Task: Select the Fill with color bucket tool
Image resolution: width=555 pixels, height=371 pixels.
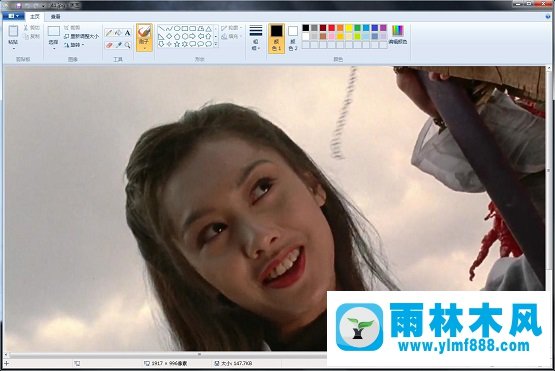Action: point(118,33)
